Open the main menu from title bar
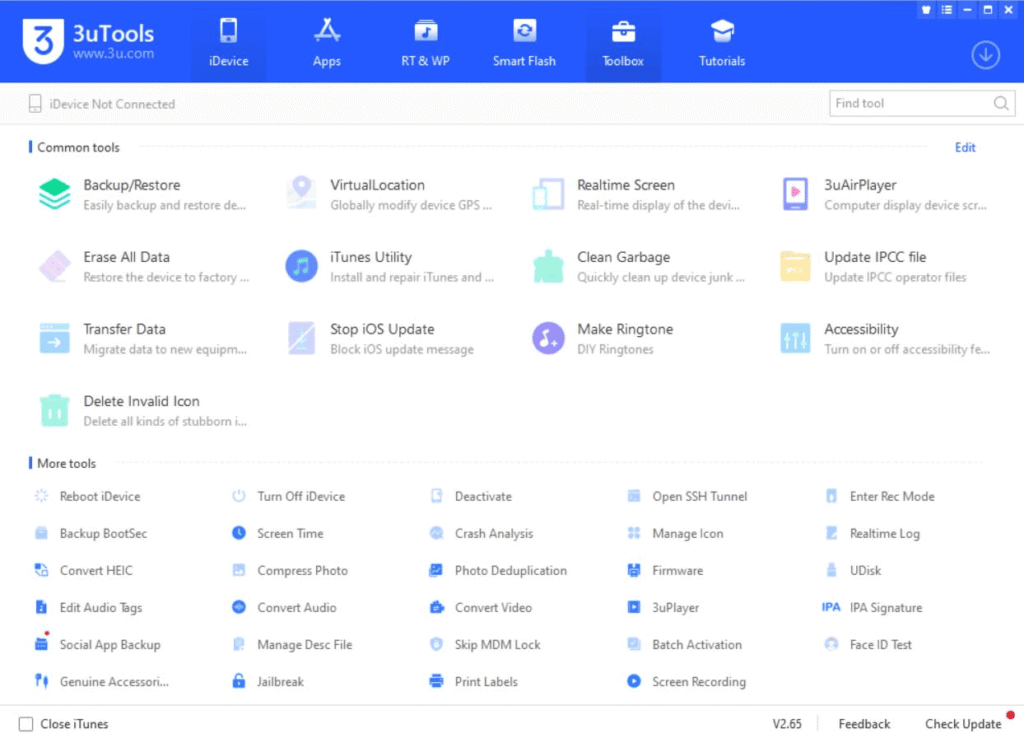Viewport: 1024px width, 738px height. pos(946,10)
